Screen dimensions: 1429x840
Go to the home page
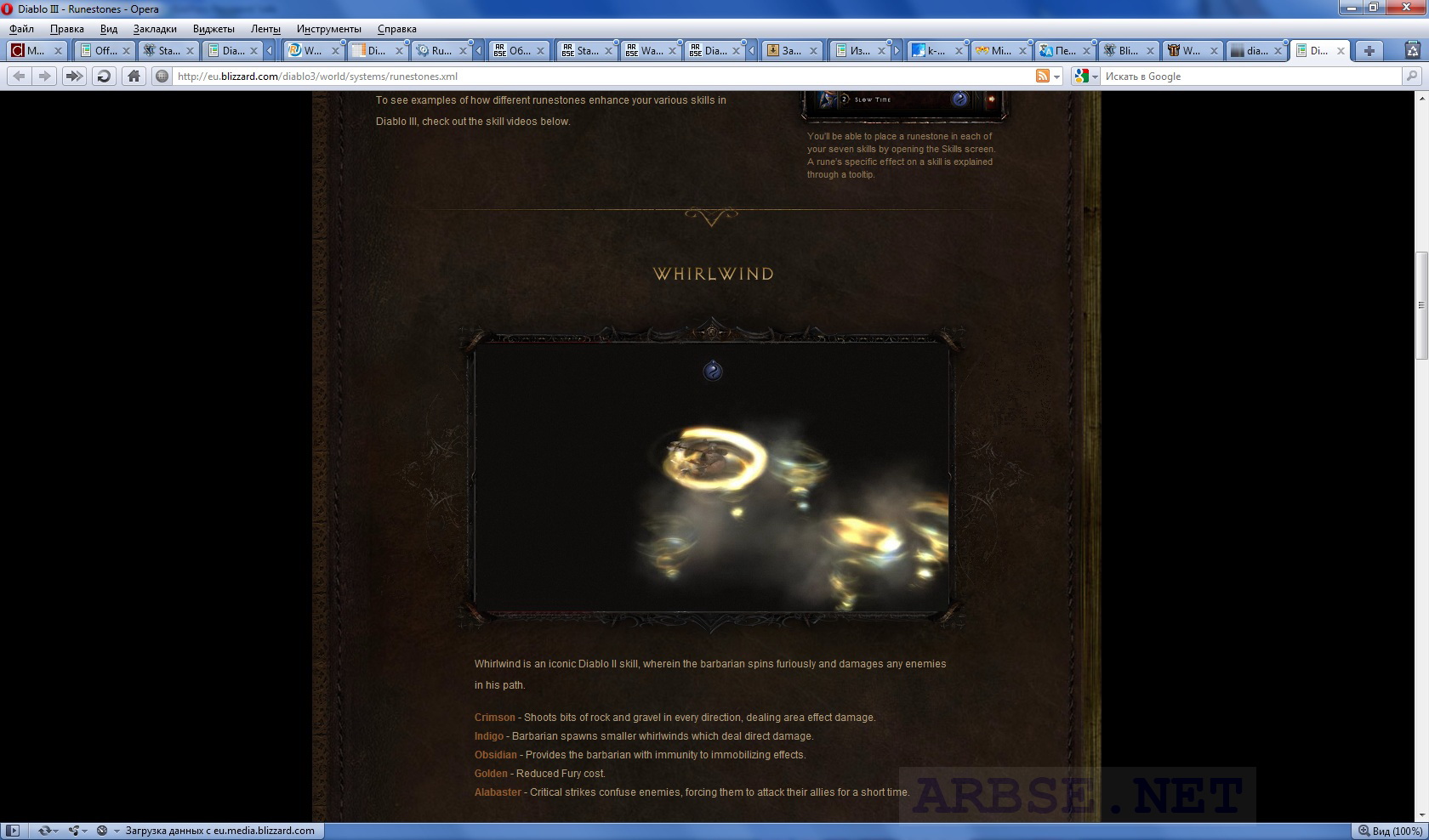134,76
